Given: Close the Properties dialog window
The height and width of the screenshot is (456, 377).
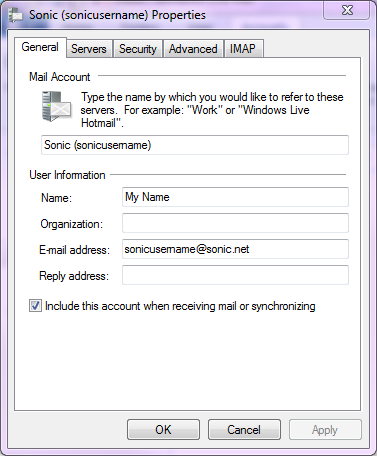Looking at the screenshot, I should [347, 10].
